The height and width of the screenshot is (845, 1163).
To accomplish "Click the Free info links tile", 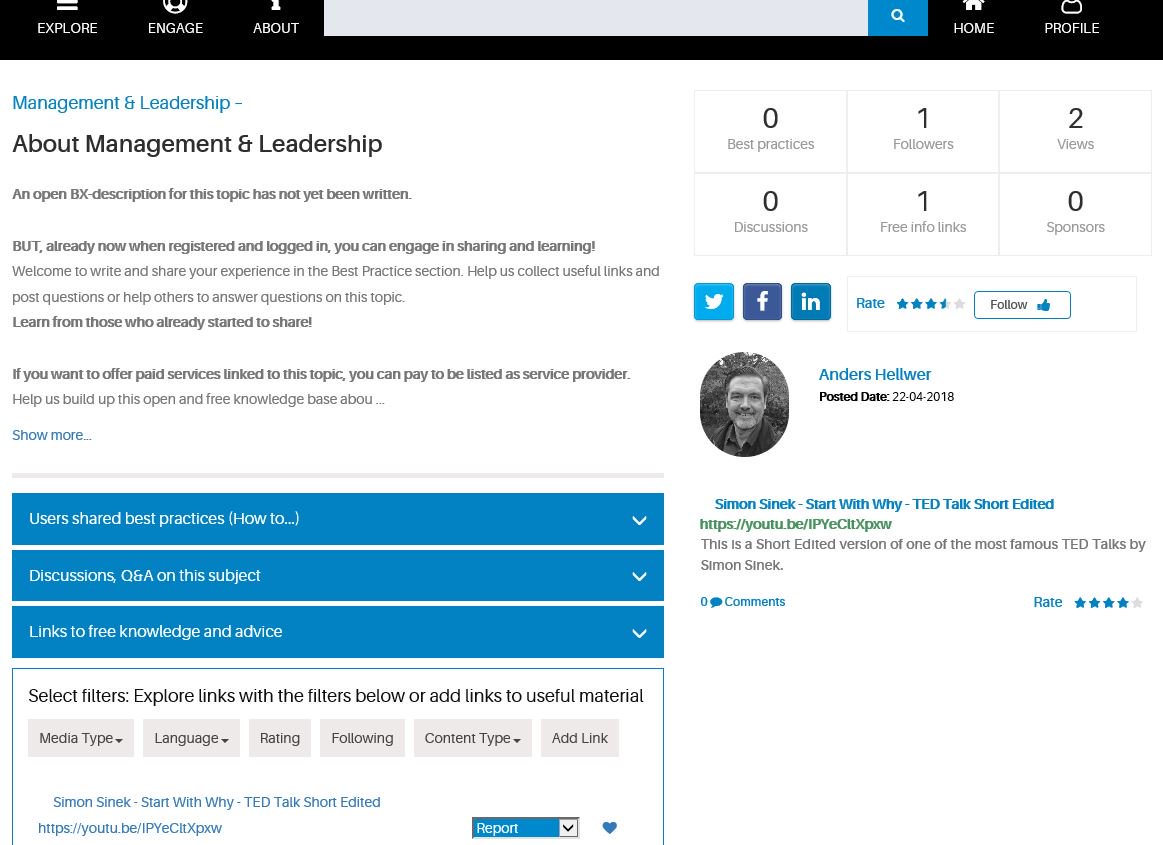I will [923, 214].
